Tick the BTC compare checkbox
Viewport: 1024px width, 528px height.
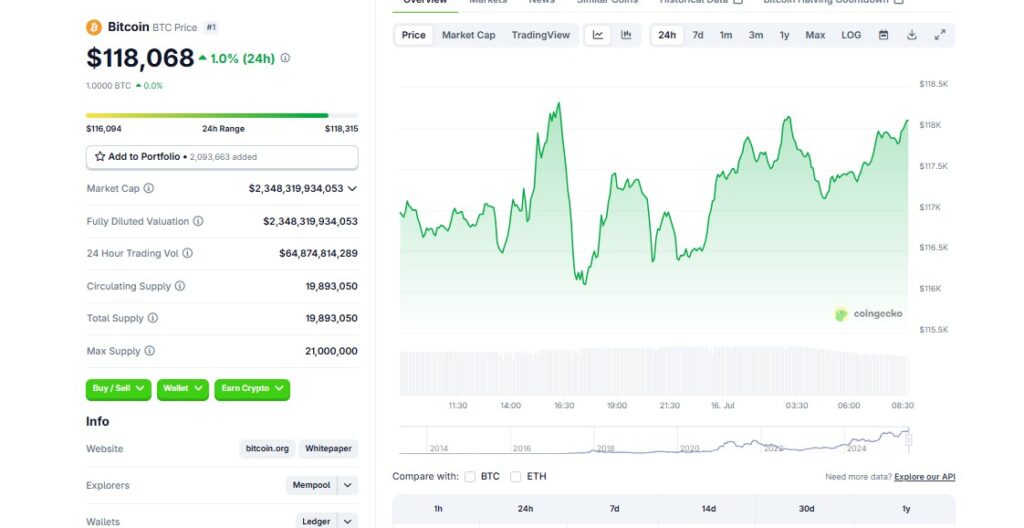pos(470,476)
